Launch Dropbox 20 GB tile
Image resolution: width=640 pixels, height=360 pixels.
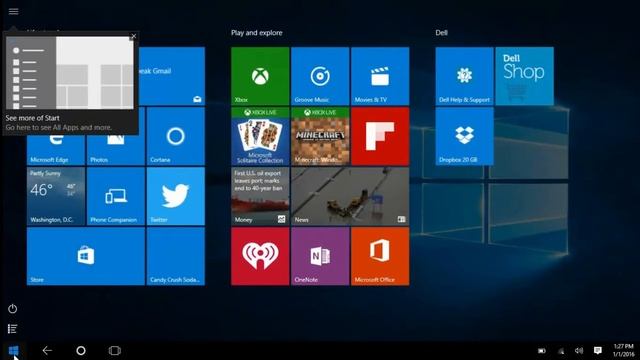pyautogui.click(x=464, y=136)
